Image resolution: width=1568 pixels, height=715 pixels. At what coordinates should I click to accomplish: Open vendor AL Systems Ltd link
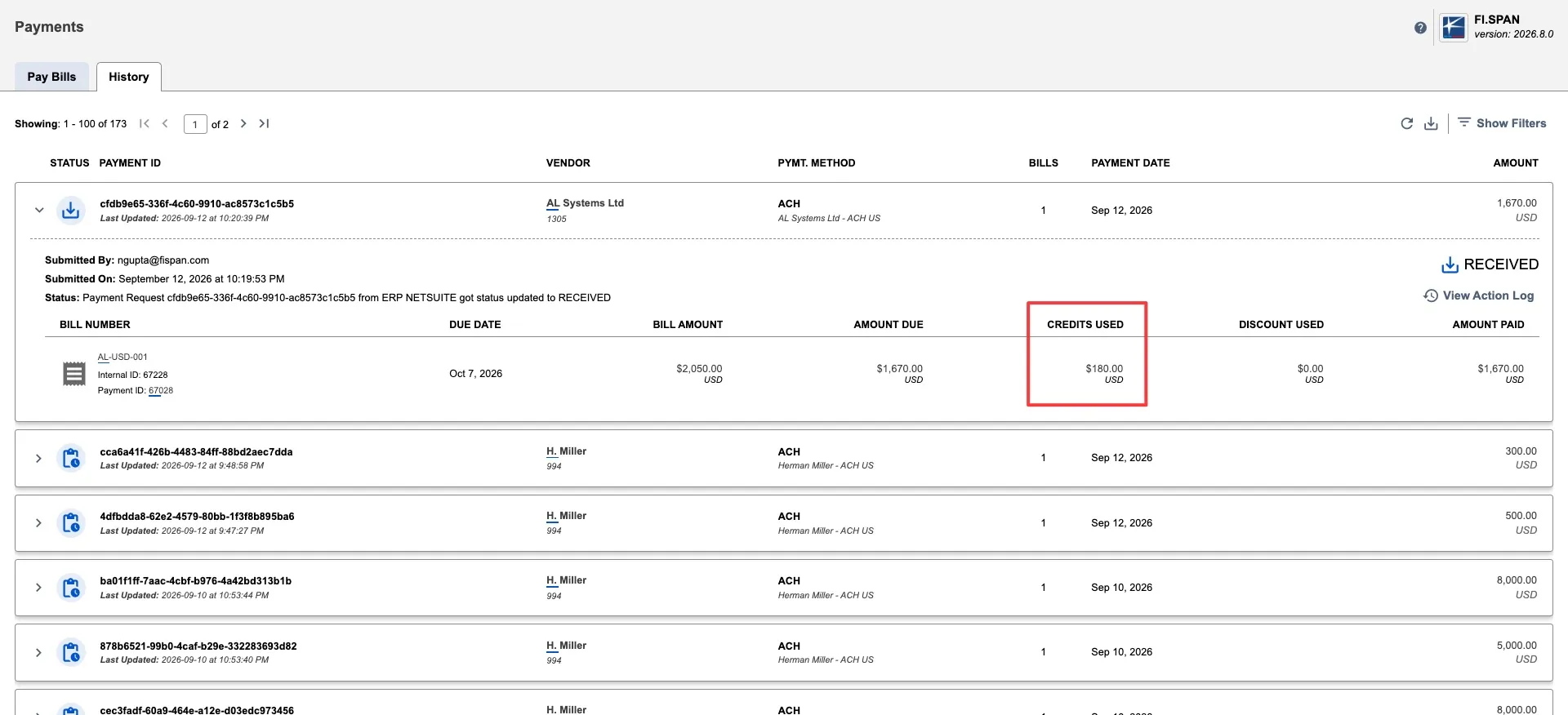coord(585,203)
